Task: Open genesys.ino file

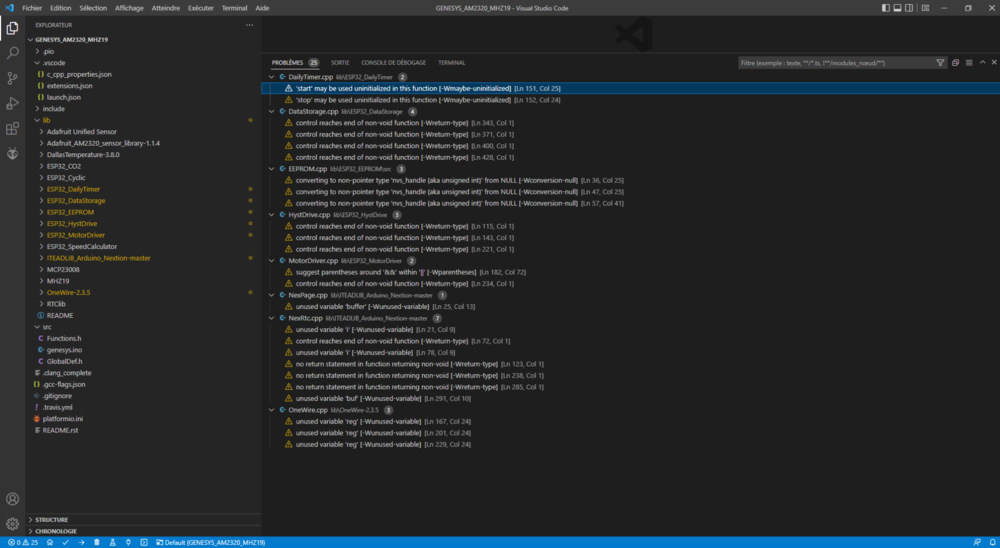Action: tap(64, 350)
